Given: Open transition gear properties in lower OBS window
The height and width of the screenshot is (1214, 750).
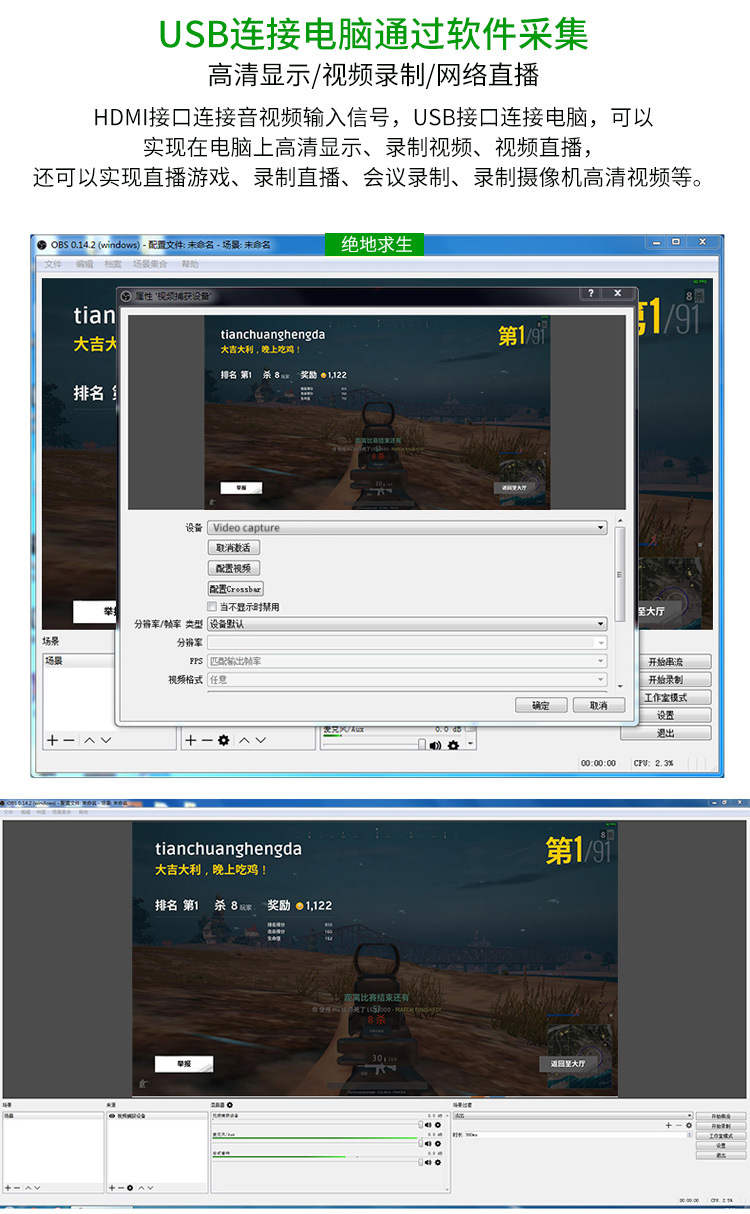Looking at the screenshot, I should [x=688, y=1125].
